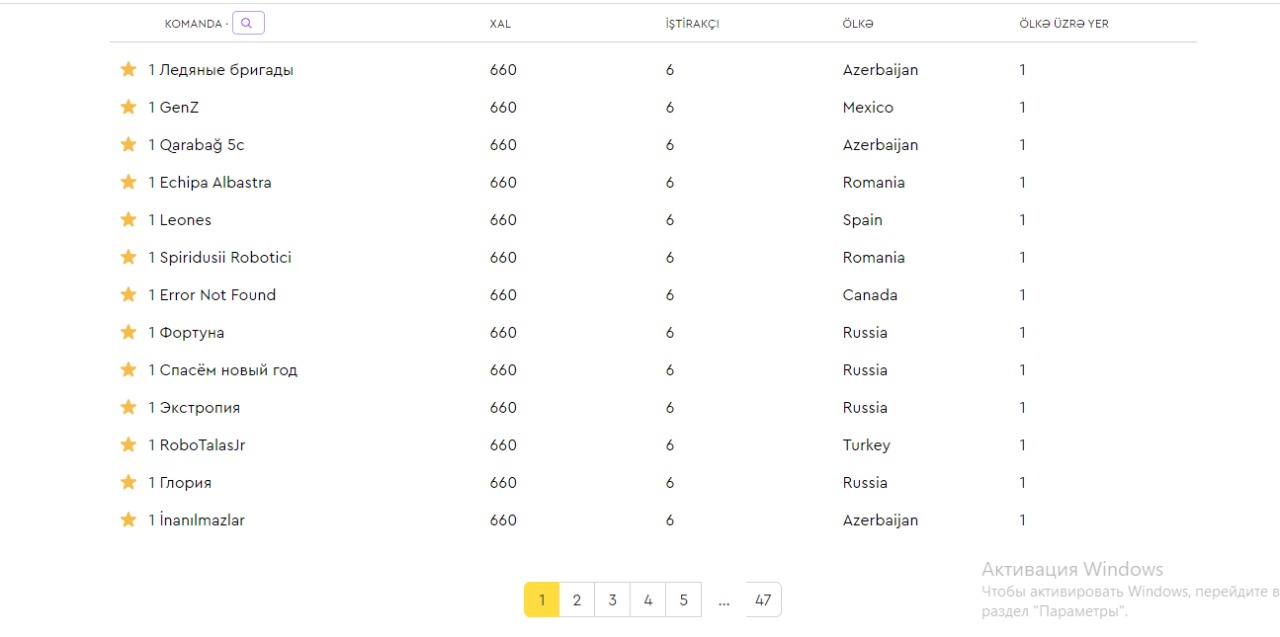
Task: Go to page 2 of results
Action: coord(577,600)
